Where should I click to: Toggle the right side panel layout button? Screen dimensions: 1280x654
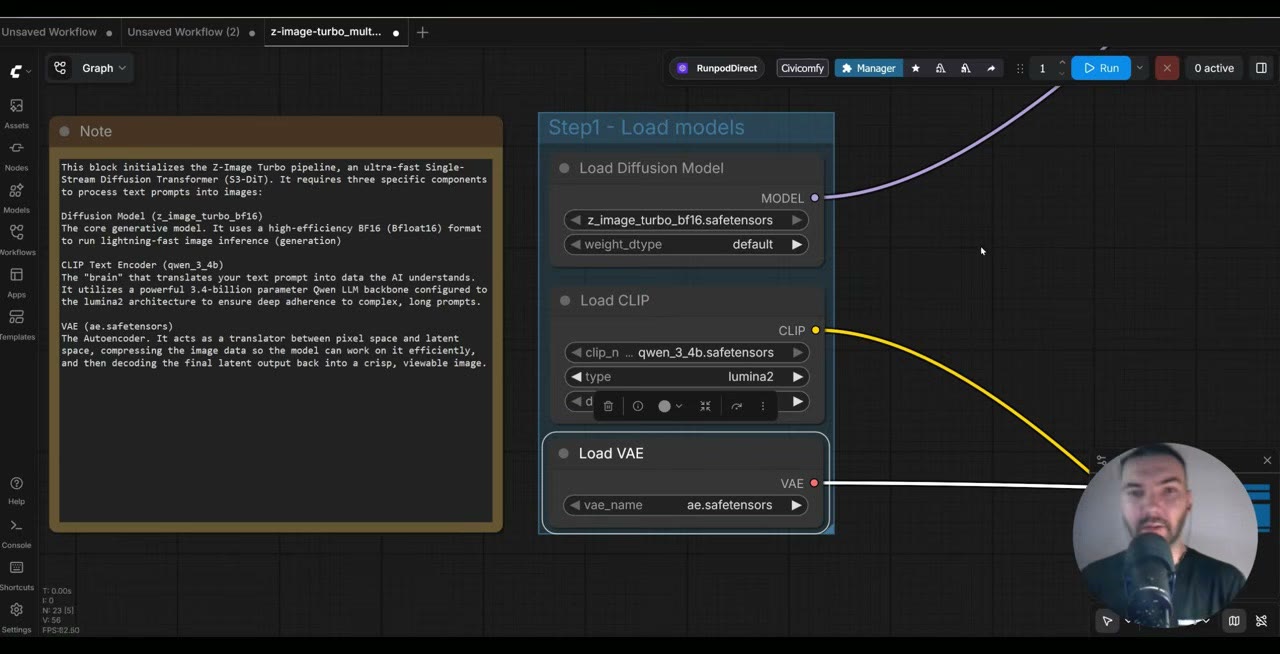point(1261,68)
